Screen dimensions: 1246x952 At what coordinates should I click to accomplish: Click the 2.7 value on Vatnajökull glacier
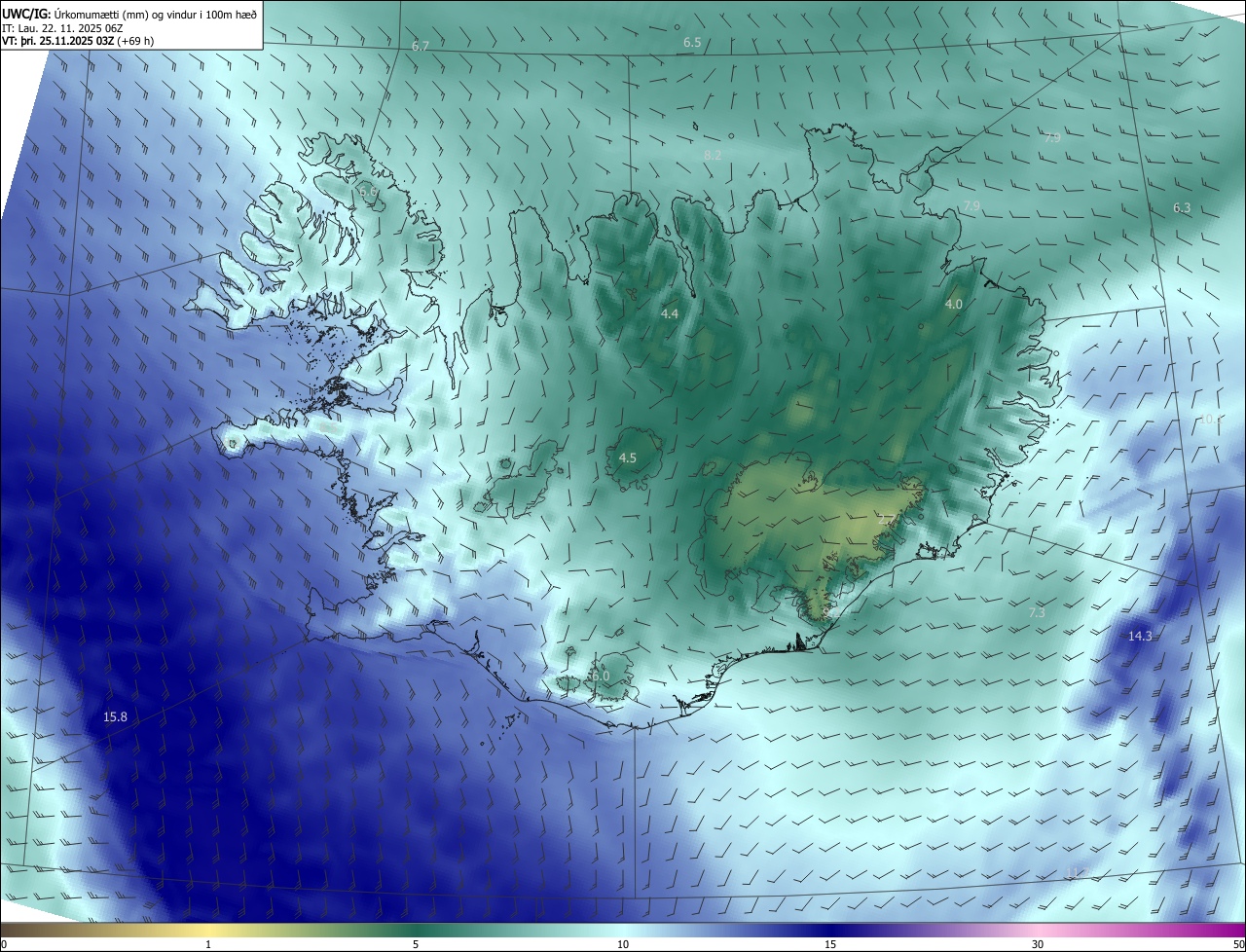coord(886,521)
